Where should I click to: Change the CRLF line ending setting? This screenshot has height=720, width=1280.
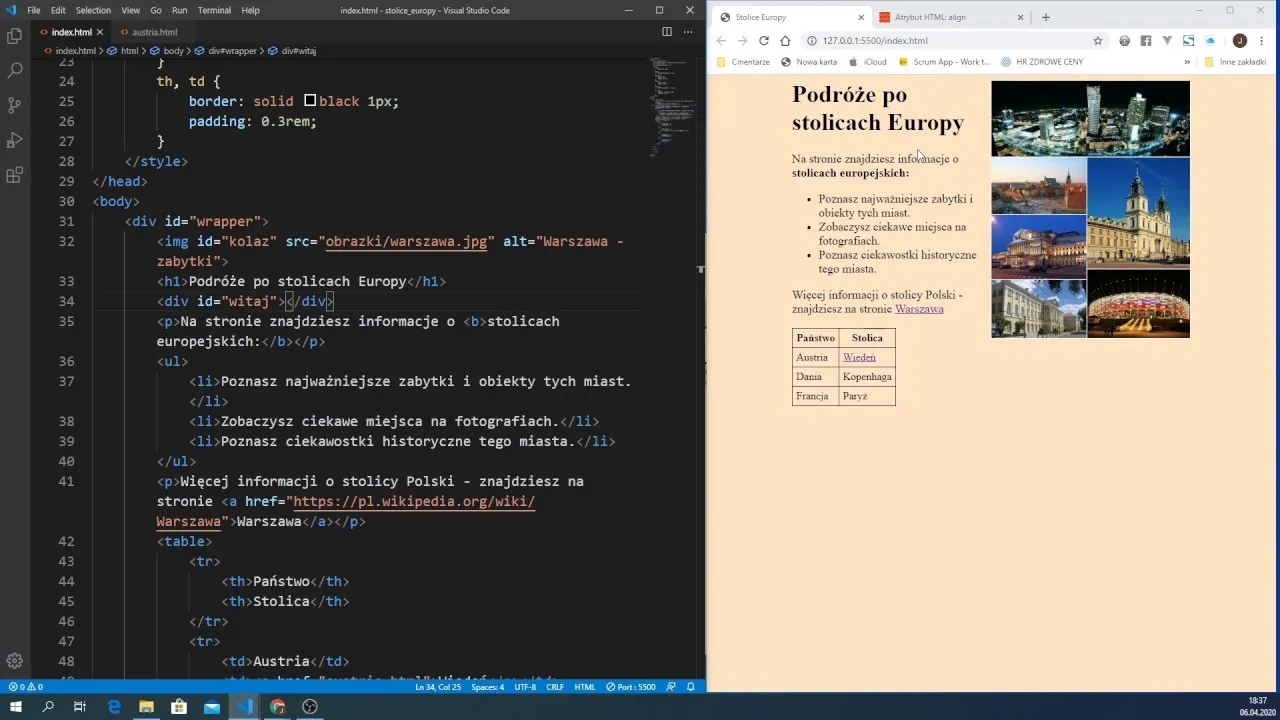pos(555,687)
